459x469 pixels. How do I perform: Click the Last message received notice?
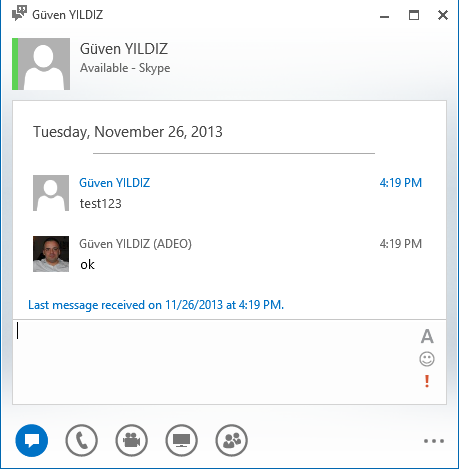(156, 305)
